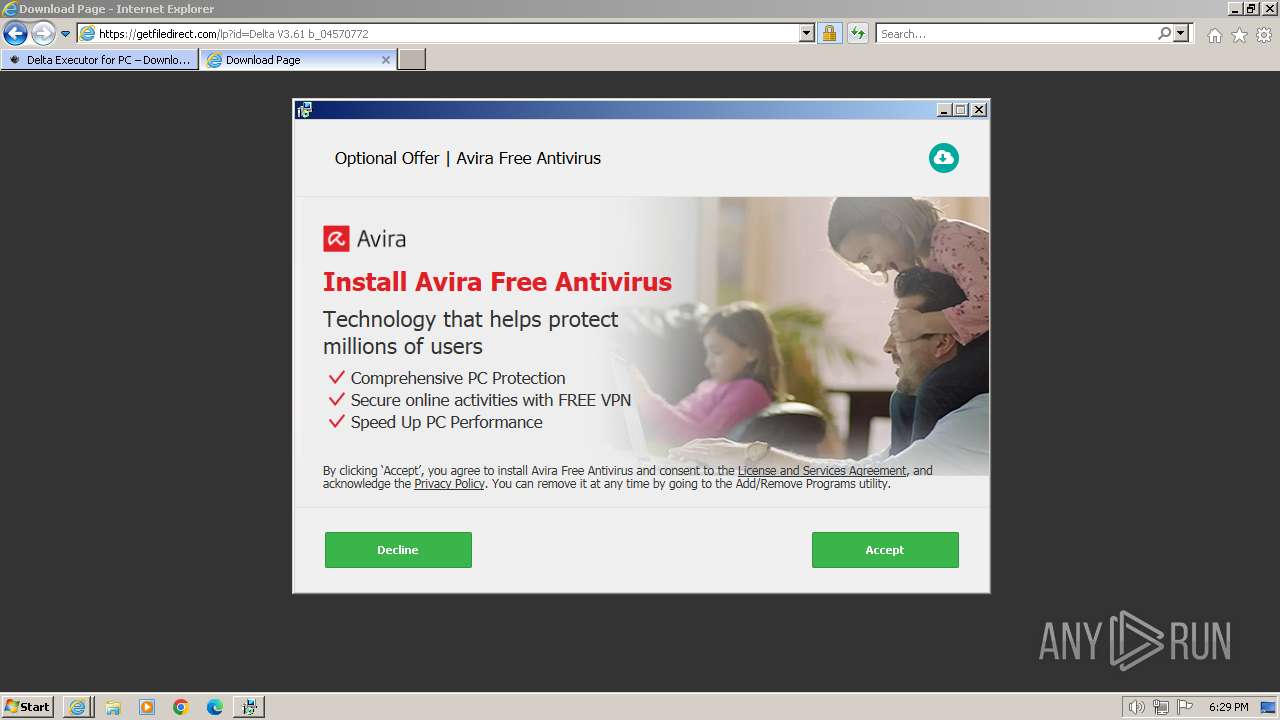Click the volume speaker tray icon
Image resolution: width=1280 pixels, height=720 pixels.
coord(1136,707)
